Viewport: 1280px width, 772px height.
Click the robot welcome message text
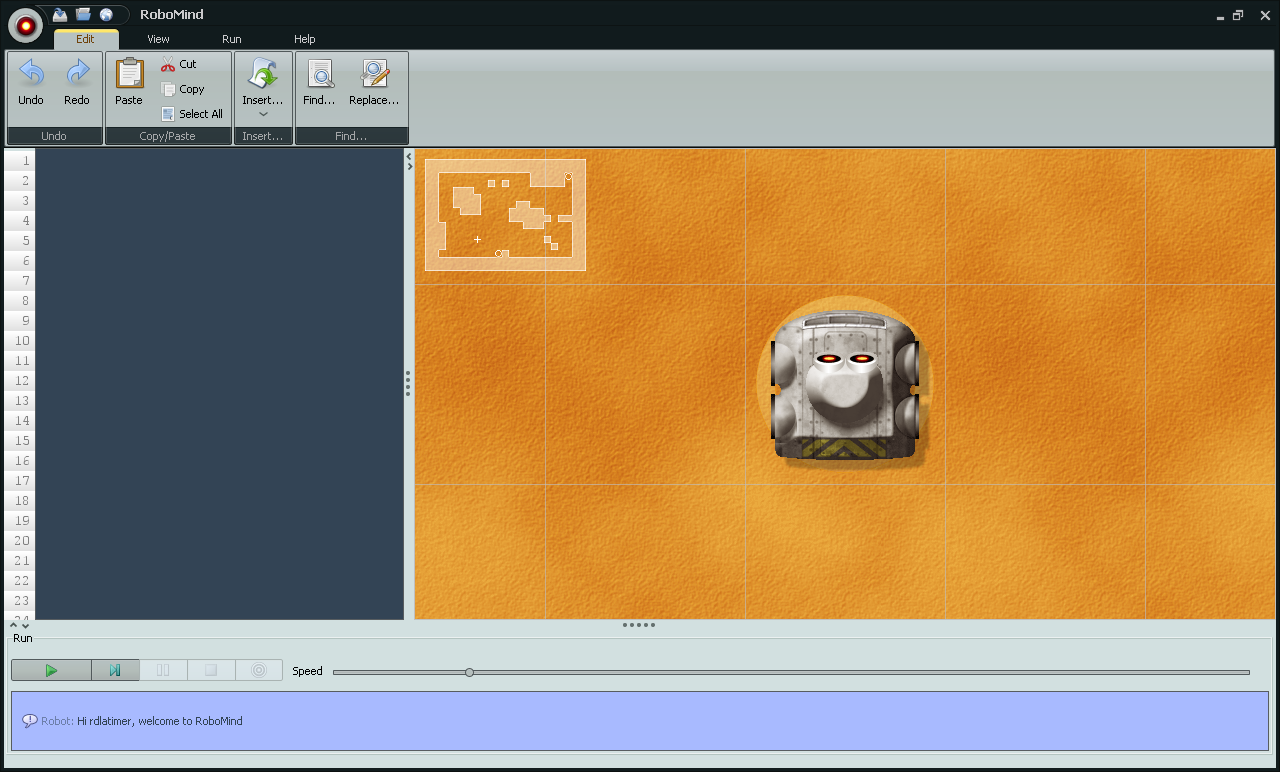point(160,721)
